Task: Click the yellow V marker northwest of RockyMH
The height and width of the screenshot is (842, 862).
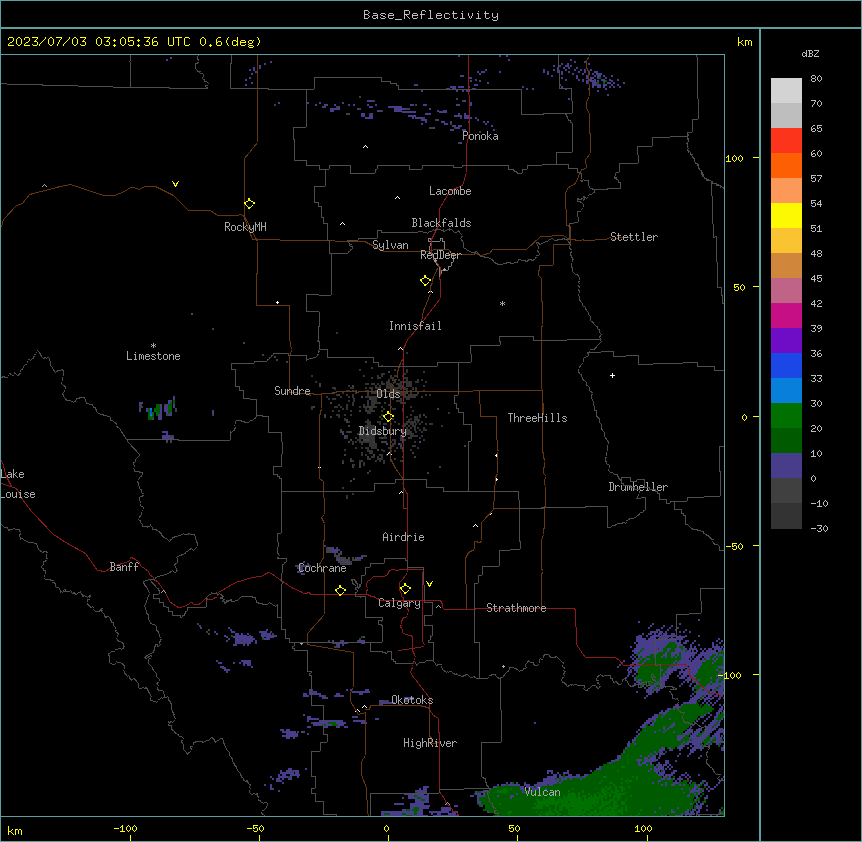Action: click(175, 184)
